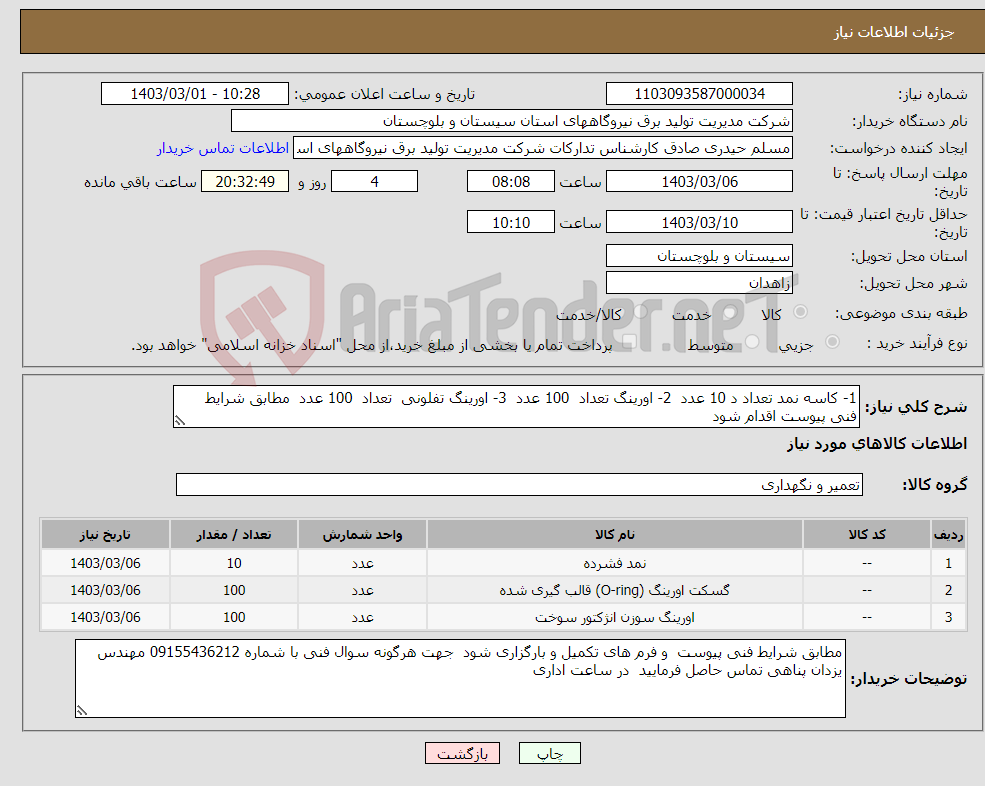The width and height of the screenshot is (985, 786).
Task: Click row number 2 in the table
Action: tap(949, 591)
